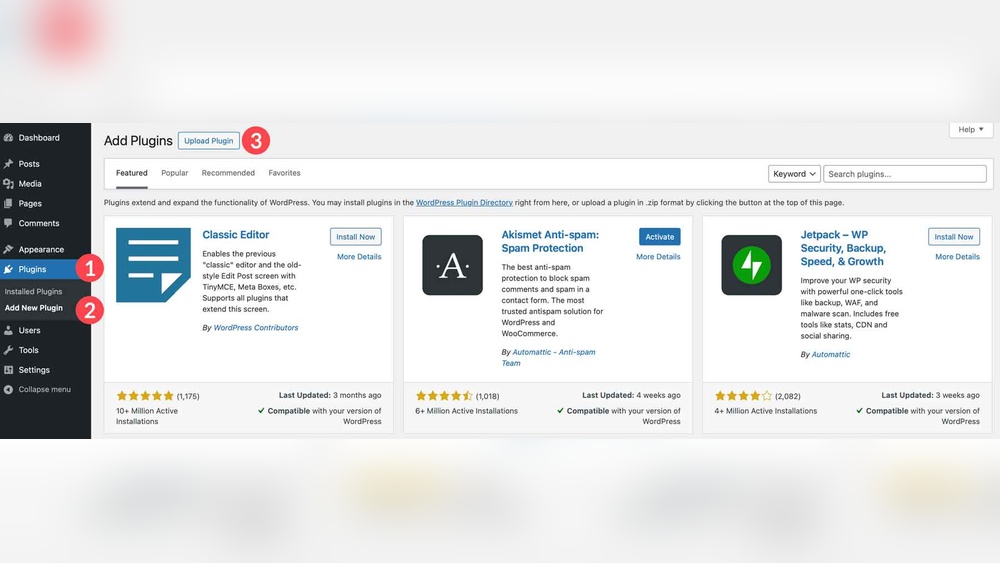Image resolution: width=1000 pixels, height=563 pixels.
Task: Switch to the Recommended tab
Action: [228, 173]
